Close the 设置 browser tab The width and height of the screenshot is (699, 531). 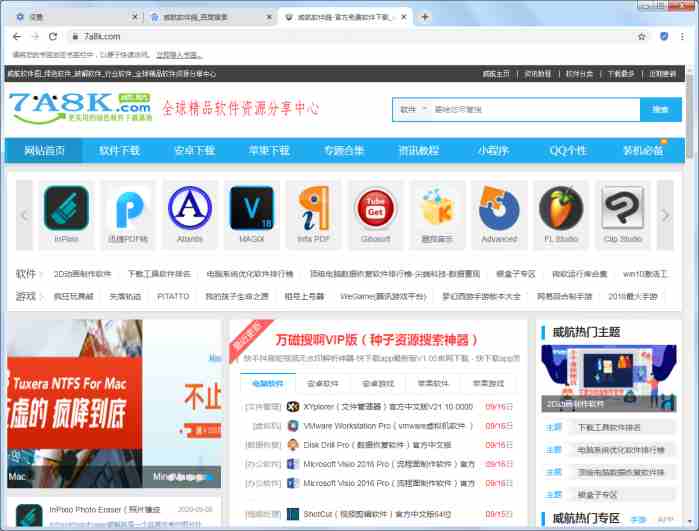[x=136, y=17]
